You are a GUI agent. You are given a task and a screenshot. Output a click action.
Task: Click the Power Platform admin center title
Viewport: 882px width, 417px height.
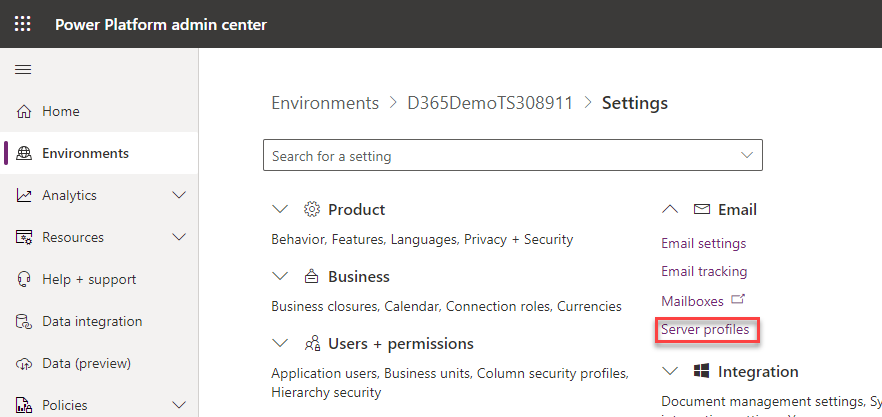pos(161,25)
